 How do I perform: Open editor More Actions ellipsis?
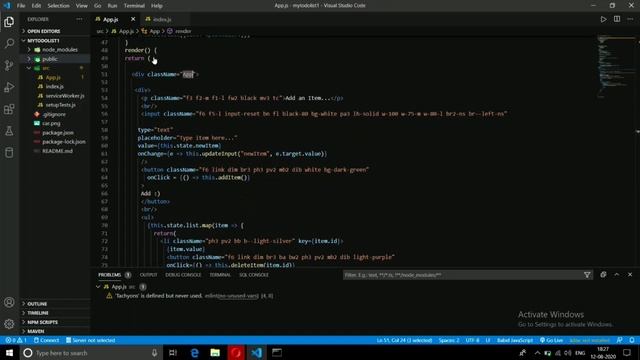coord(630,19)
